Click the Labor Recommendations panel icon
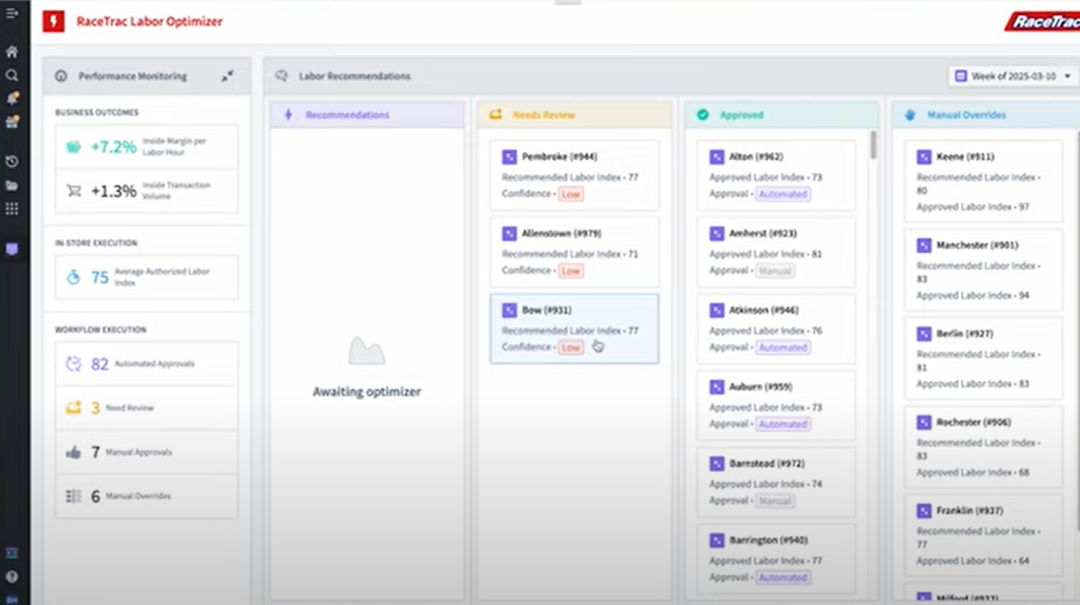Image resolution: width=1080 pixels, height=605 pixels. pos(281,76)
